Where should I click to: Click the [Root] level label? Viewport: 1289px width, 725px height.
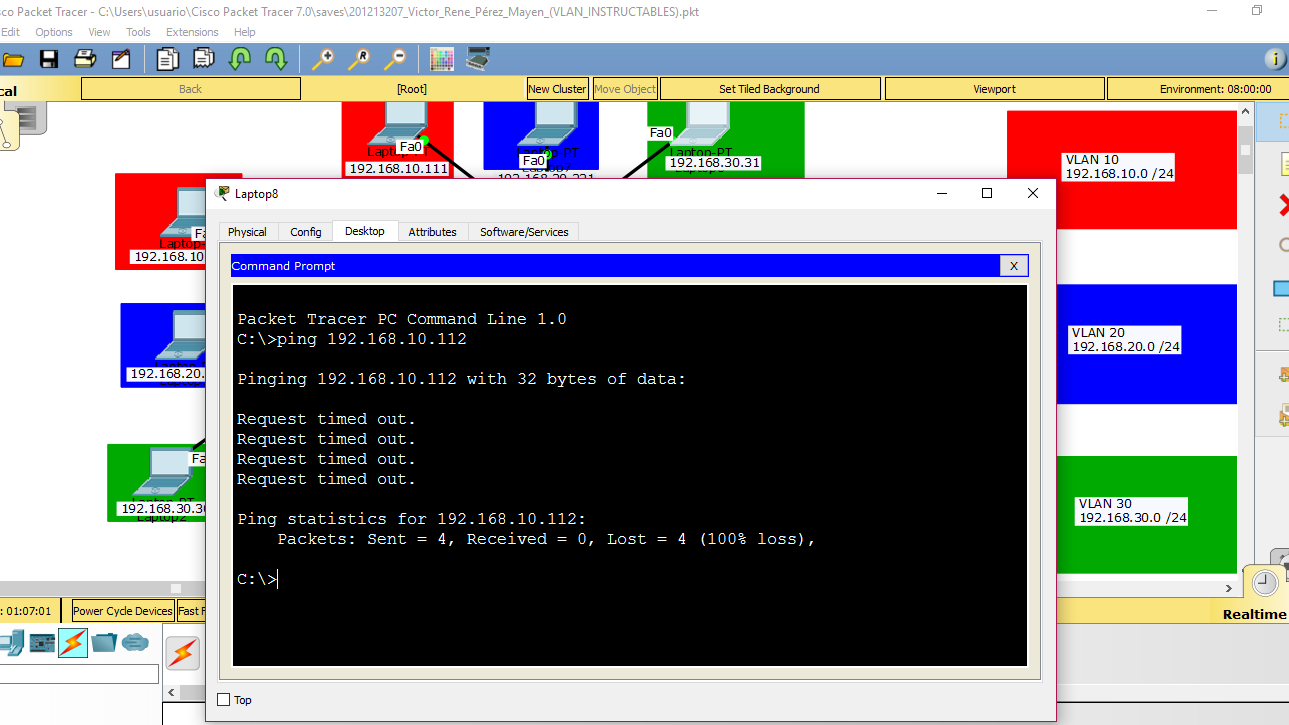click(412, 89)
